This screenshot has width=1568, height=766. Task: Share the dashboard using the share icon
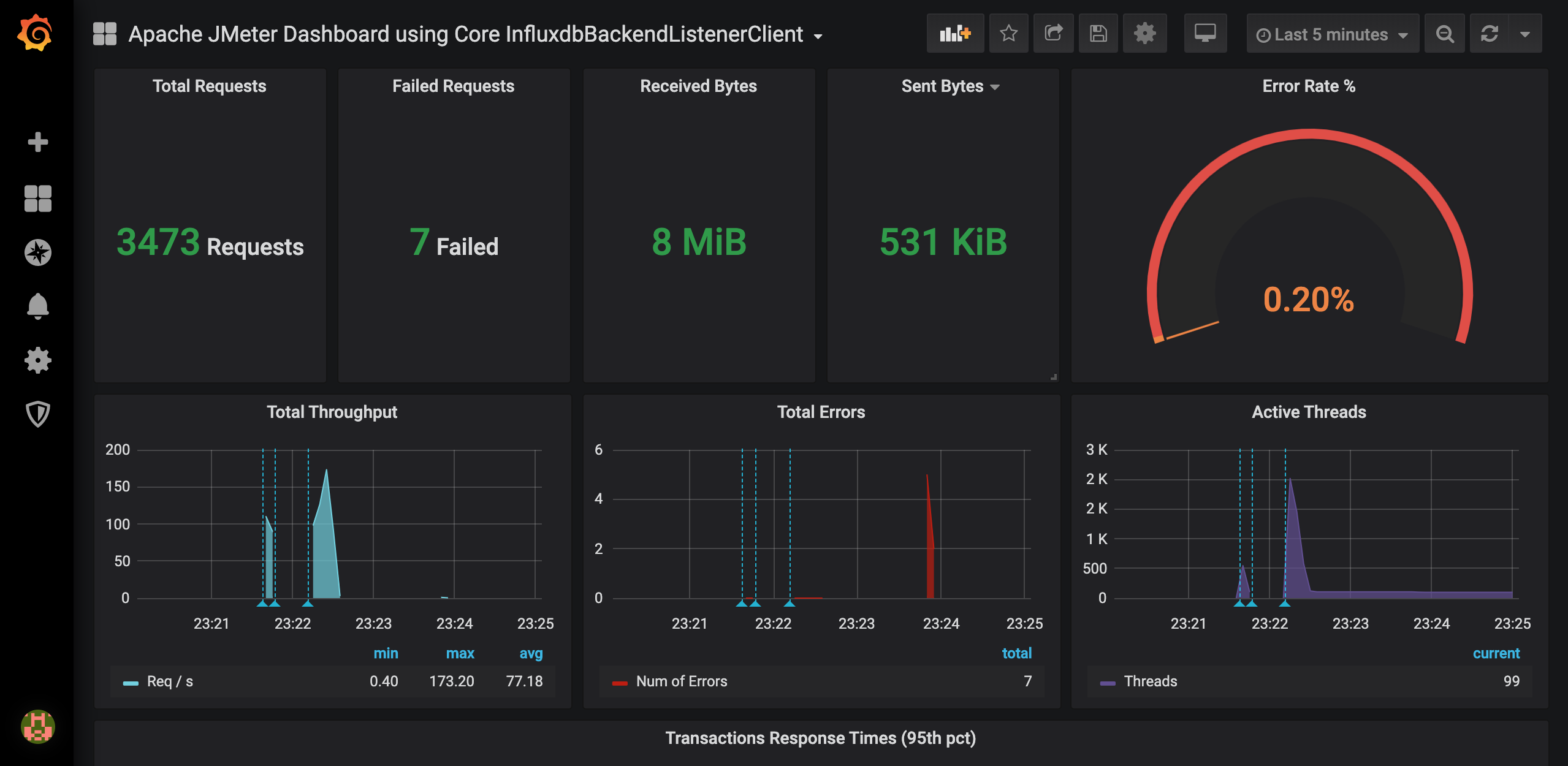click(x=1053, y=34)
